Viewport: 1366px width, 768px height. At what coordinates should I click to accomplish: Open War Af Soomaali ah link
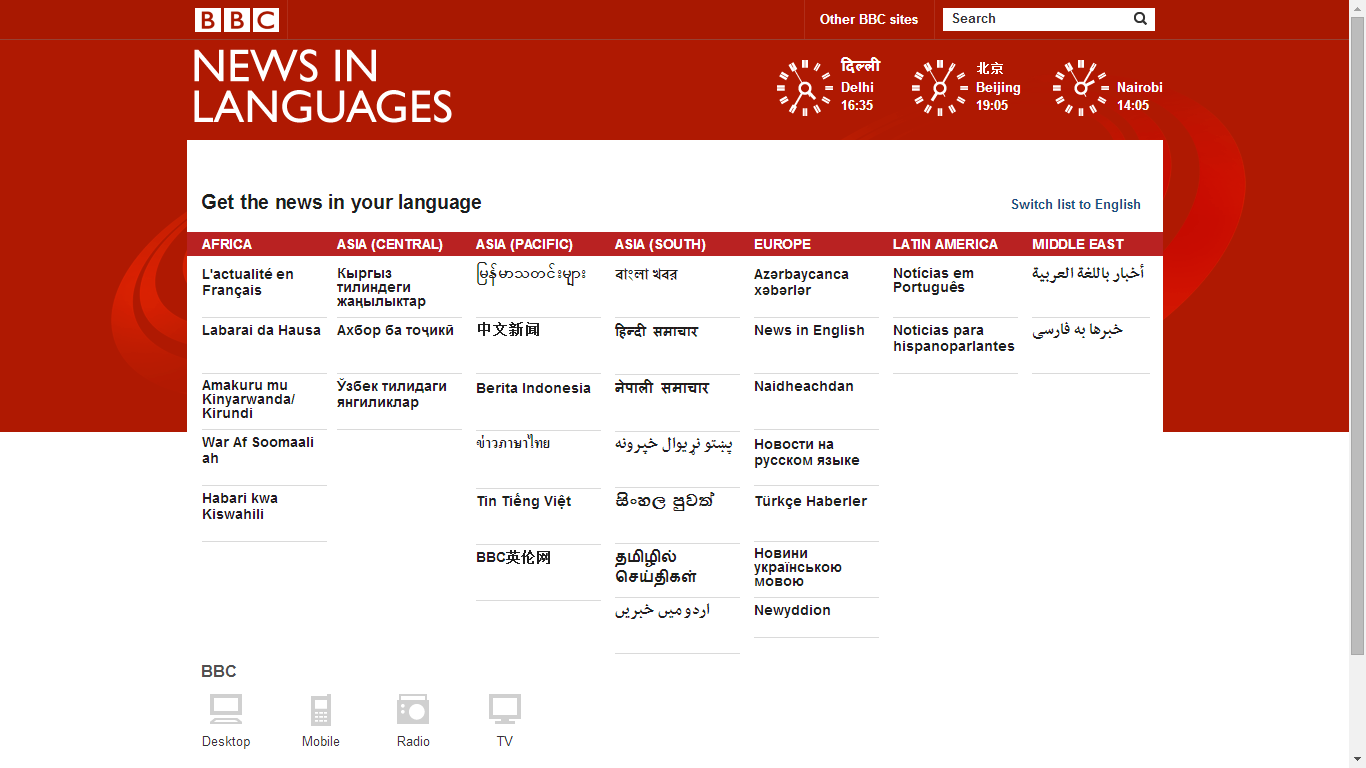[258, 450]
